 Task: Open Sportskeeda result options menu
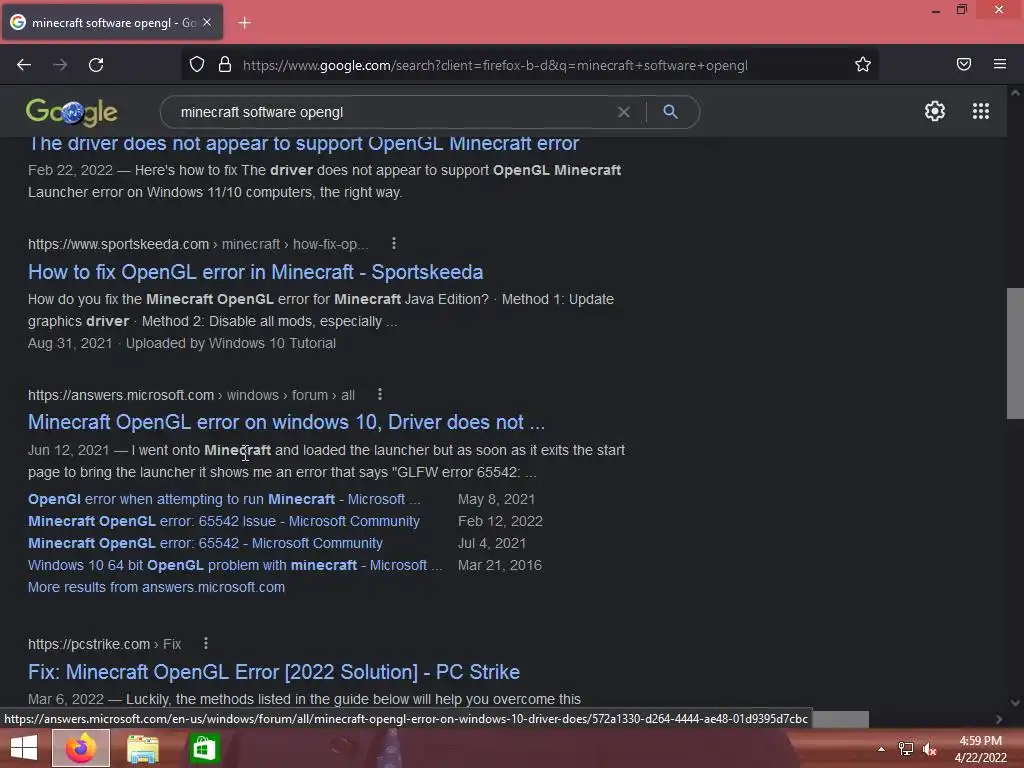393,244
